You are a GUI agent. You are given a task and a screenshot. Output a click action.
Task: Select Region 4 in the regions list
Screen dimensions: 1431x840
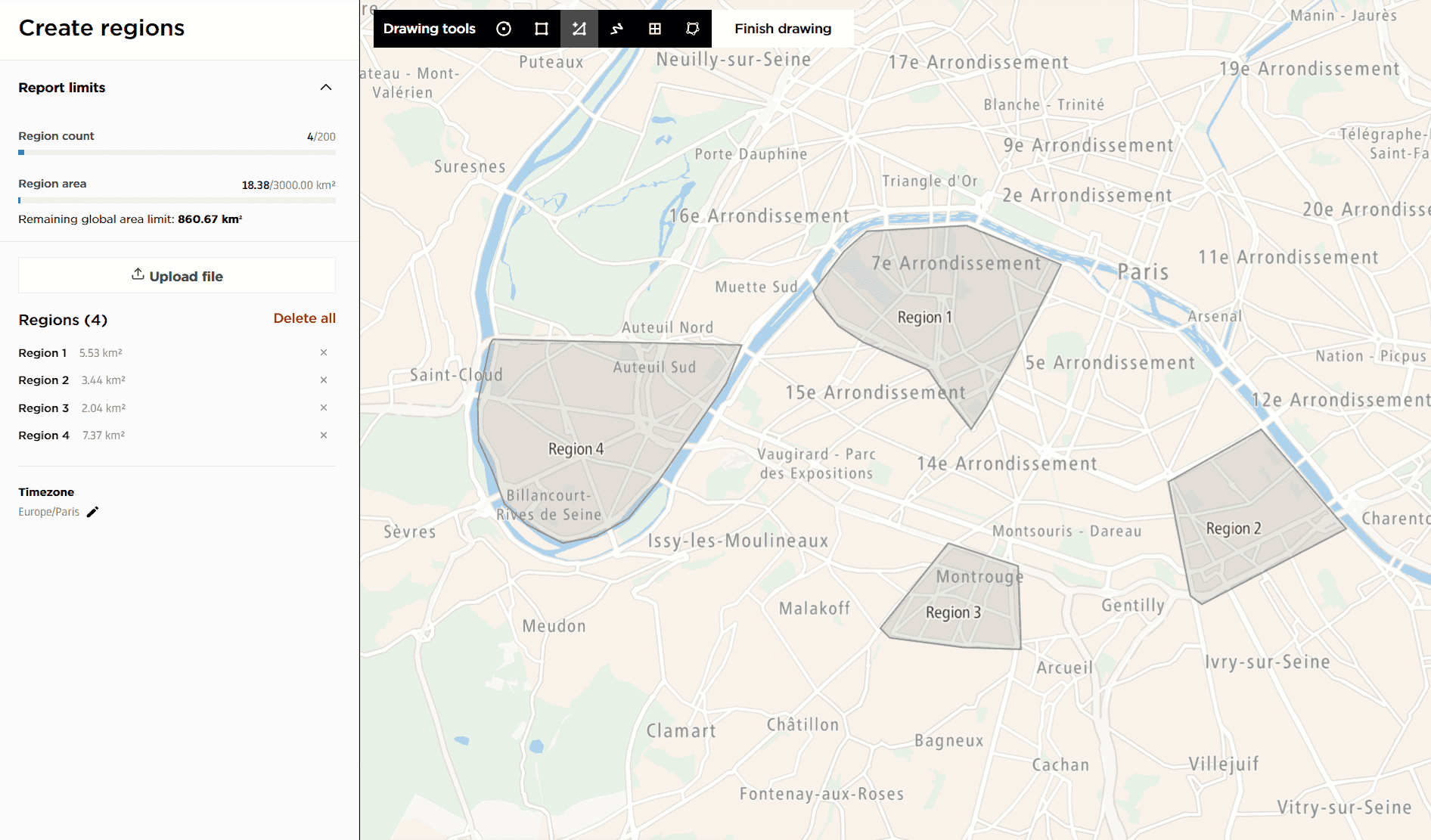coord(44,435)
